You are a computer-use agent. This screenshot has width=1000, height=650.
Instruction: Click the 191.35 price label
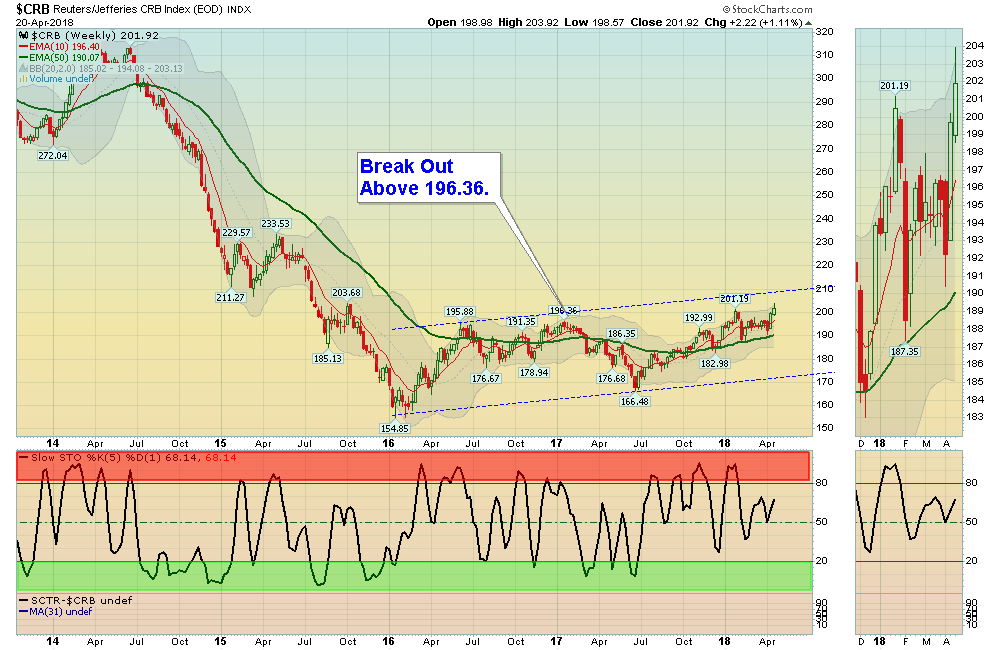pyautogui.click(x=522, y=321)
